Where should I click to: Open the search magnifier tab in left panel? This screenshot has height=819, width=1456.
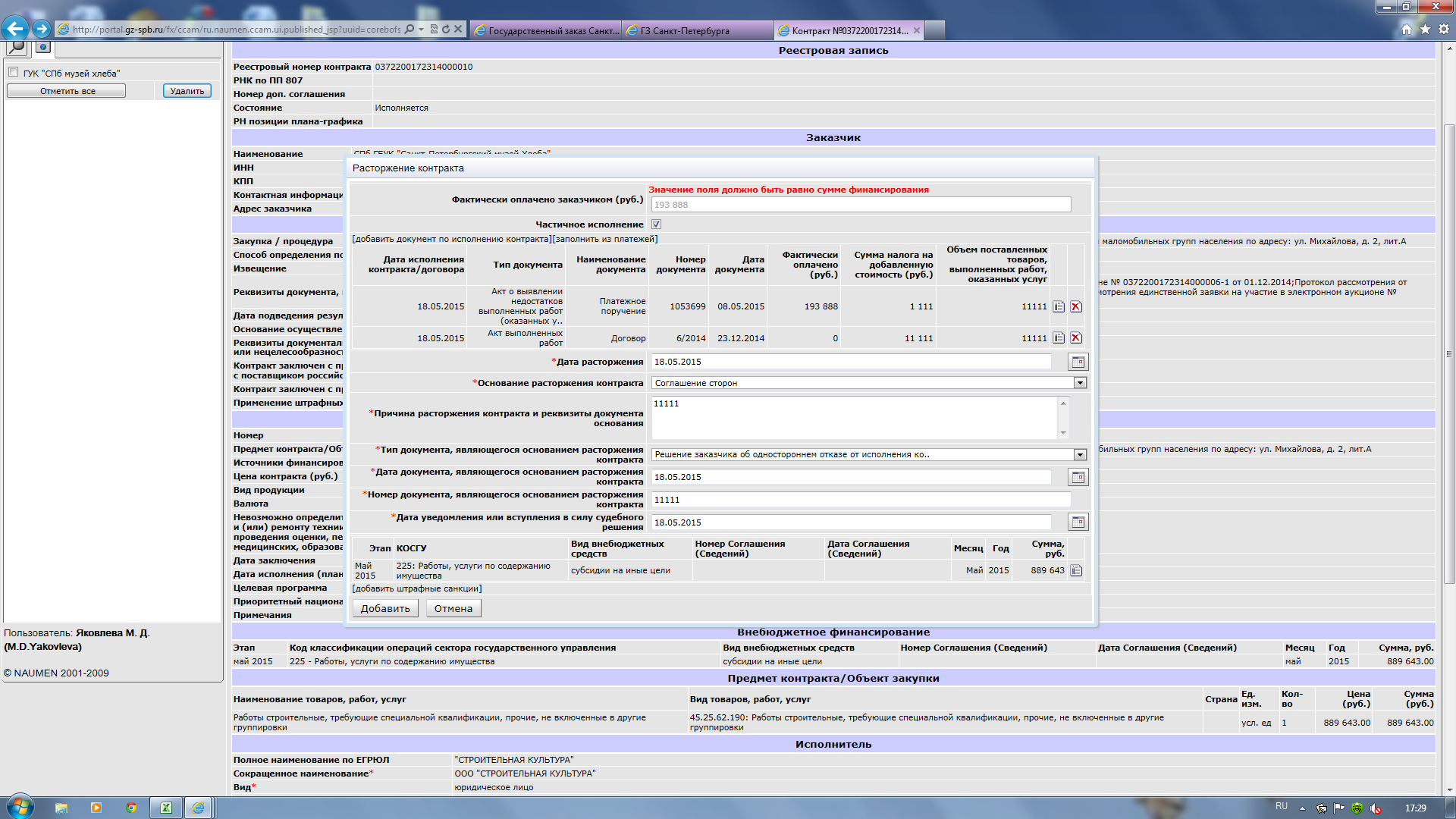(17, 48)
